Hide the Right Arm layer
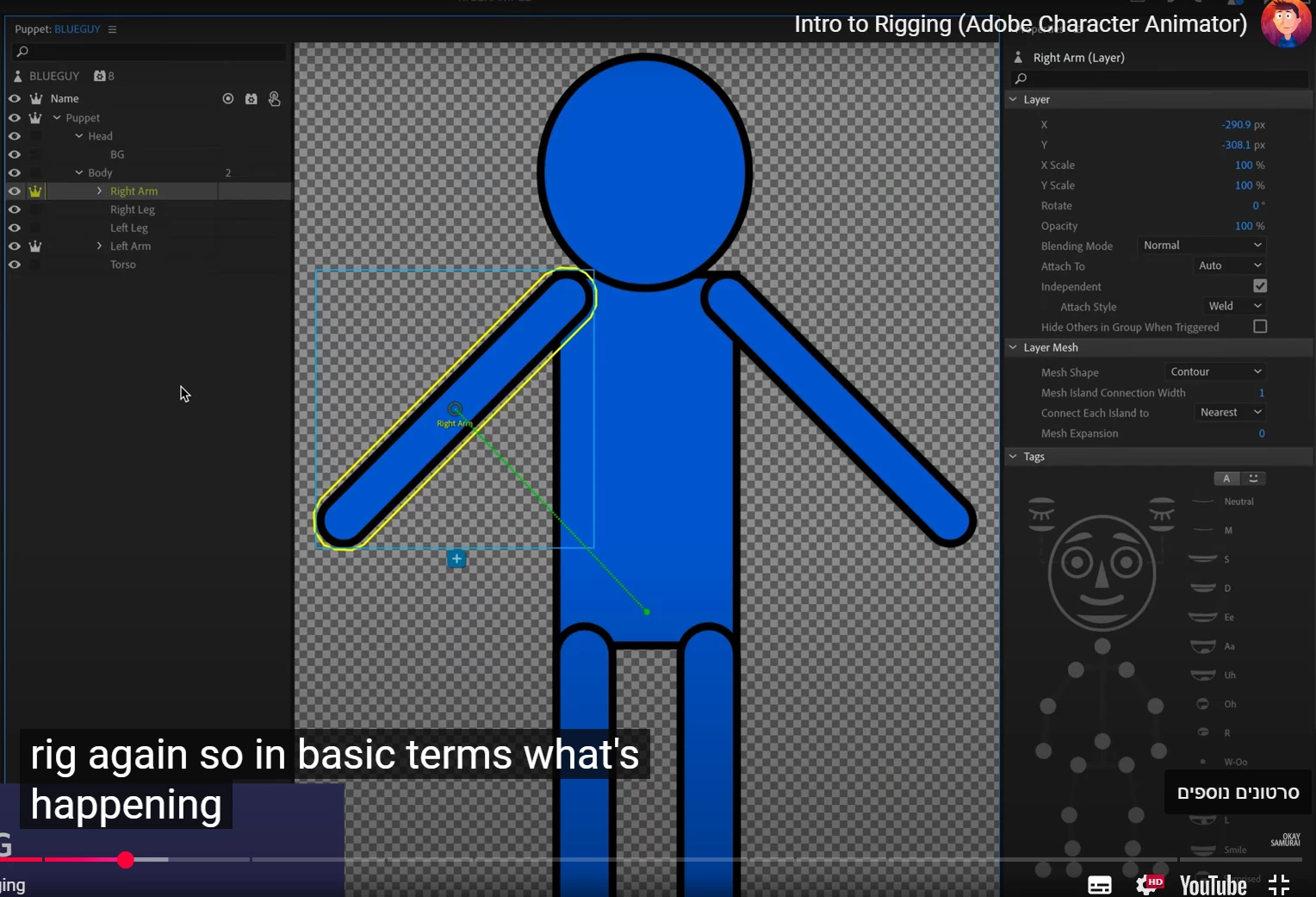Screen dimensions: 1316x897 click(15, 191)
